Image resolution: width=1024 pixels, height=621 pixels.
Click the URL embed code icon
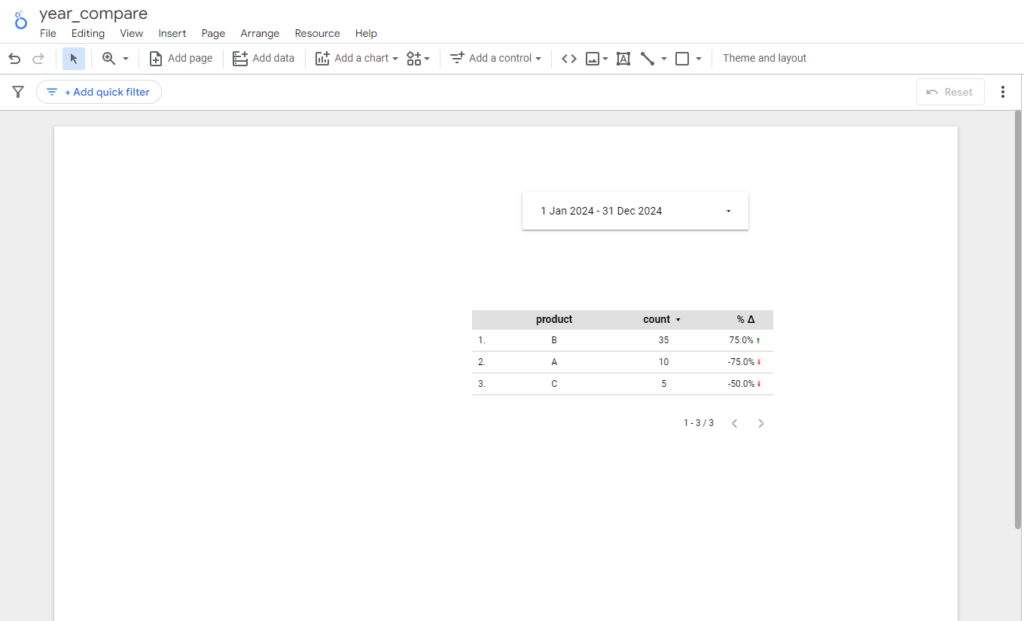569,59
